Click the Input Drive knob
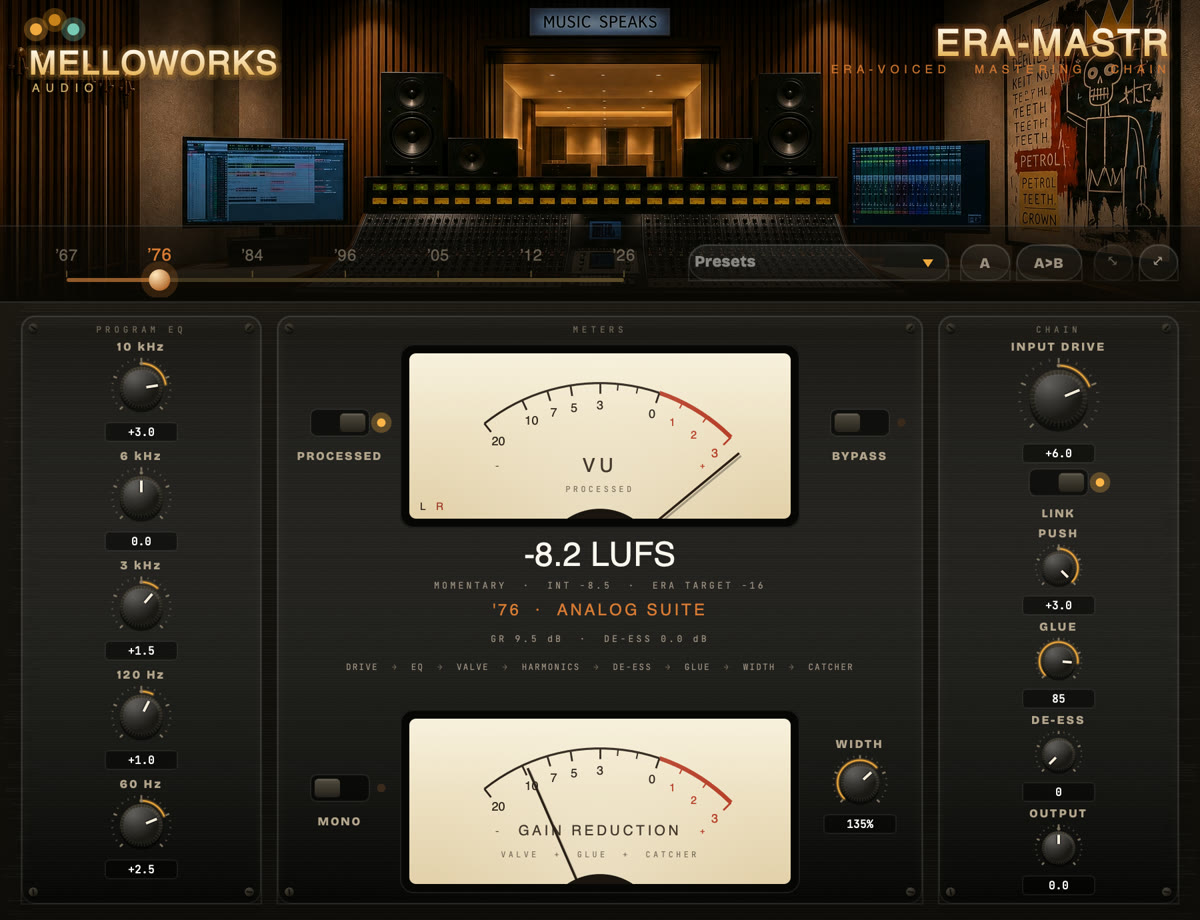Viewport: 1200px width, 920px height. [x=1058, y=398]
